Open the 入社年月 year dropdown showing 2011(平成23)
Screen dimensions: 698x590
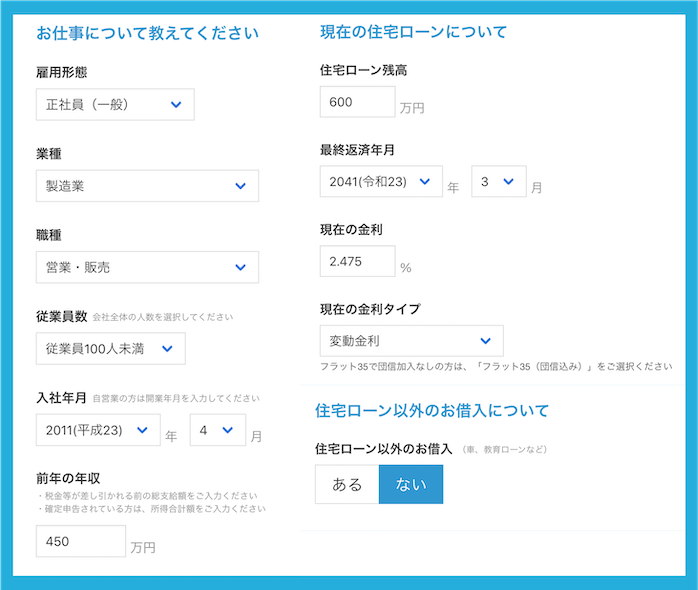(97, 430)
